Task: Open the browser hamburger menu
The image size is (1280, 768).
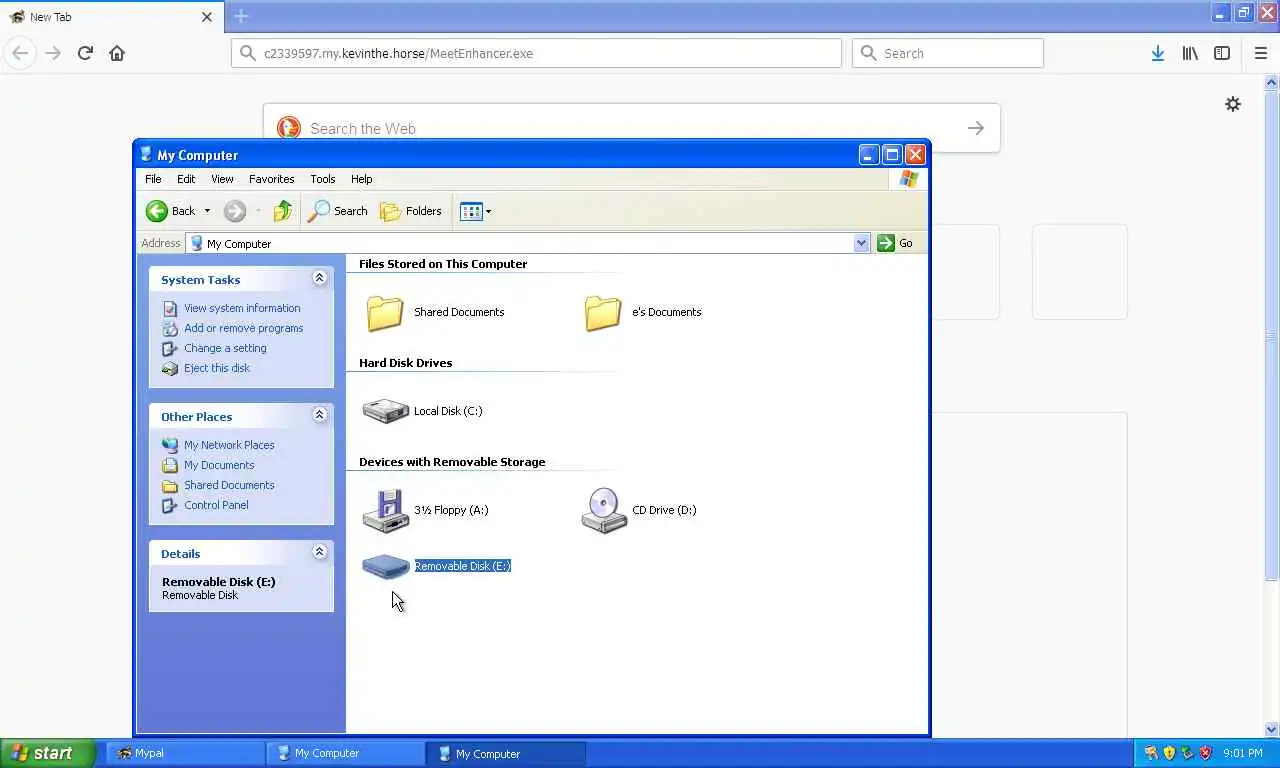Action: [1261, 53]
